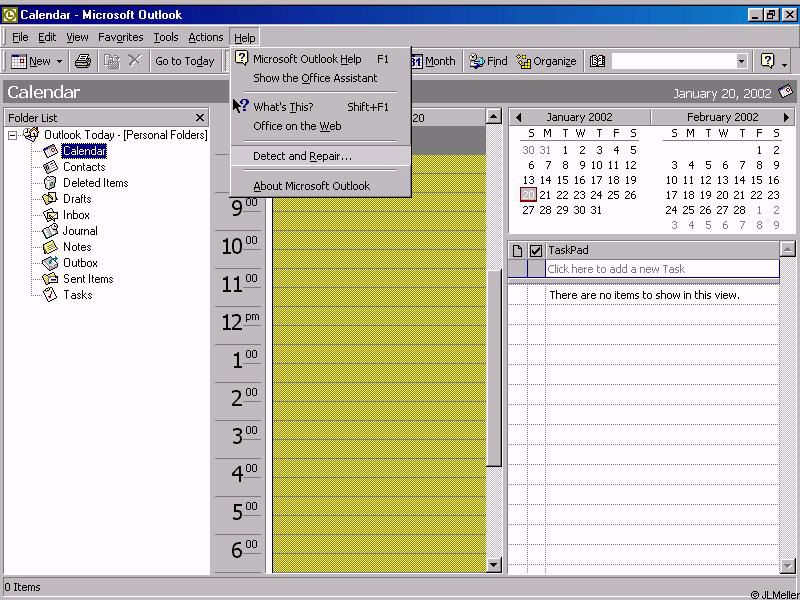Switch to Month view button
The width and height of the screenshot is (800, 600).
[433, 61]
